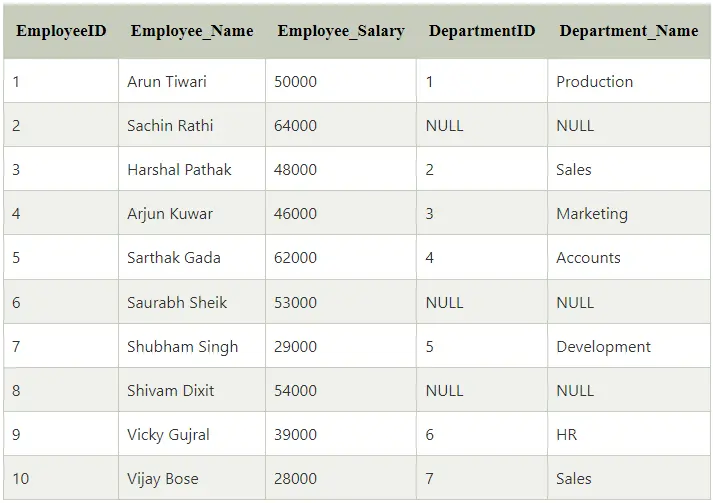The height and width of the screenshot is (503, 713).
Task: Click the HR department cell
Action: click(629, 434)
